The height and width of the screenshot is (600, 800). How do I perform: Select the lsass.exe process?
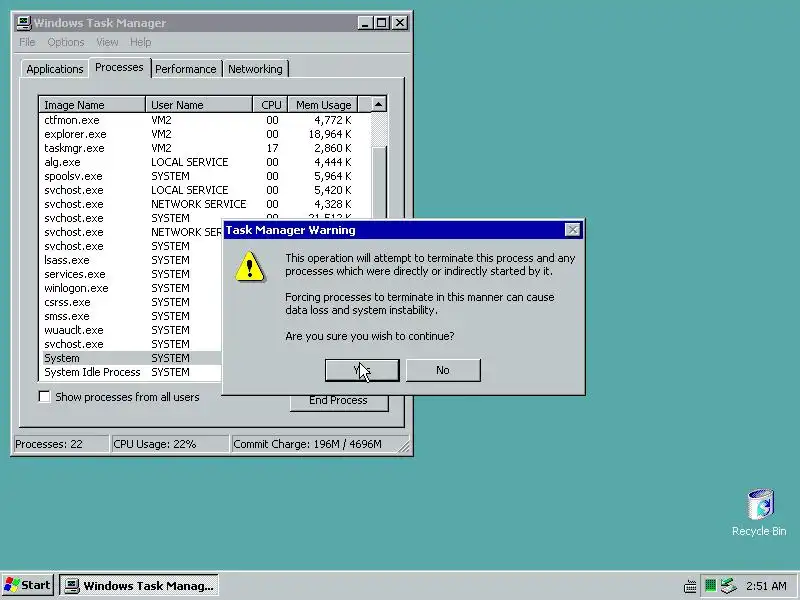[x=131, y=260]
